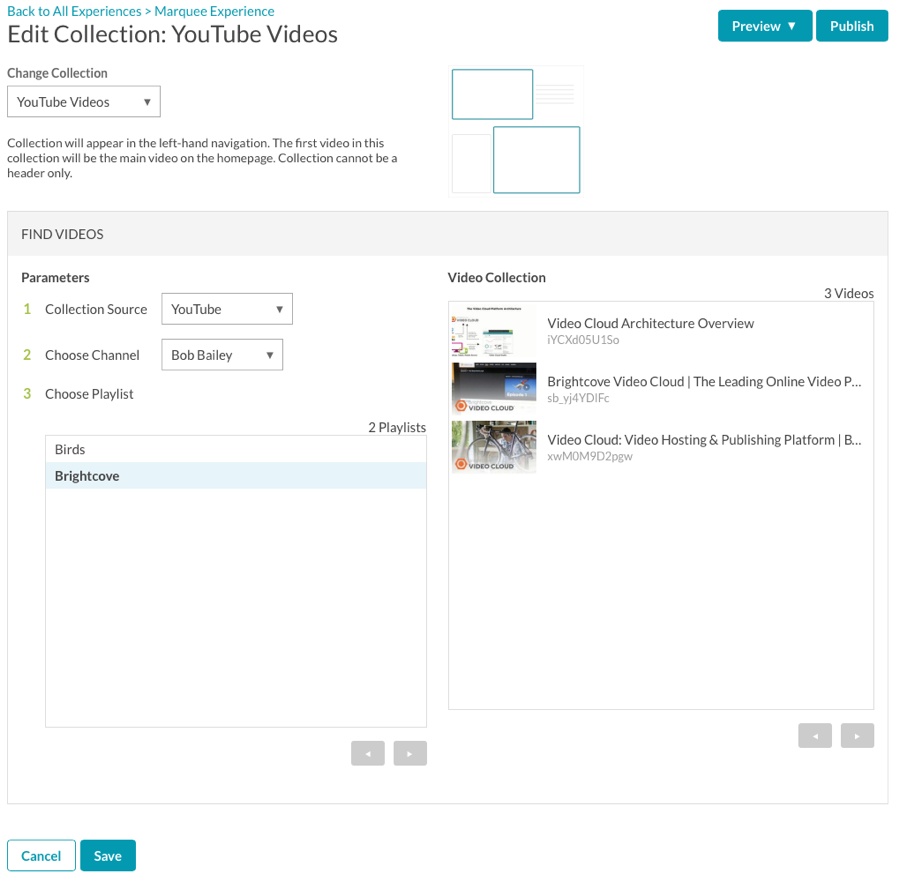The image size is (900, 882).
Task: Click the Save button
Action: 108,856
